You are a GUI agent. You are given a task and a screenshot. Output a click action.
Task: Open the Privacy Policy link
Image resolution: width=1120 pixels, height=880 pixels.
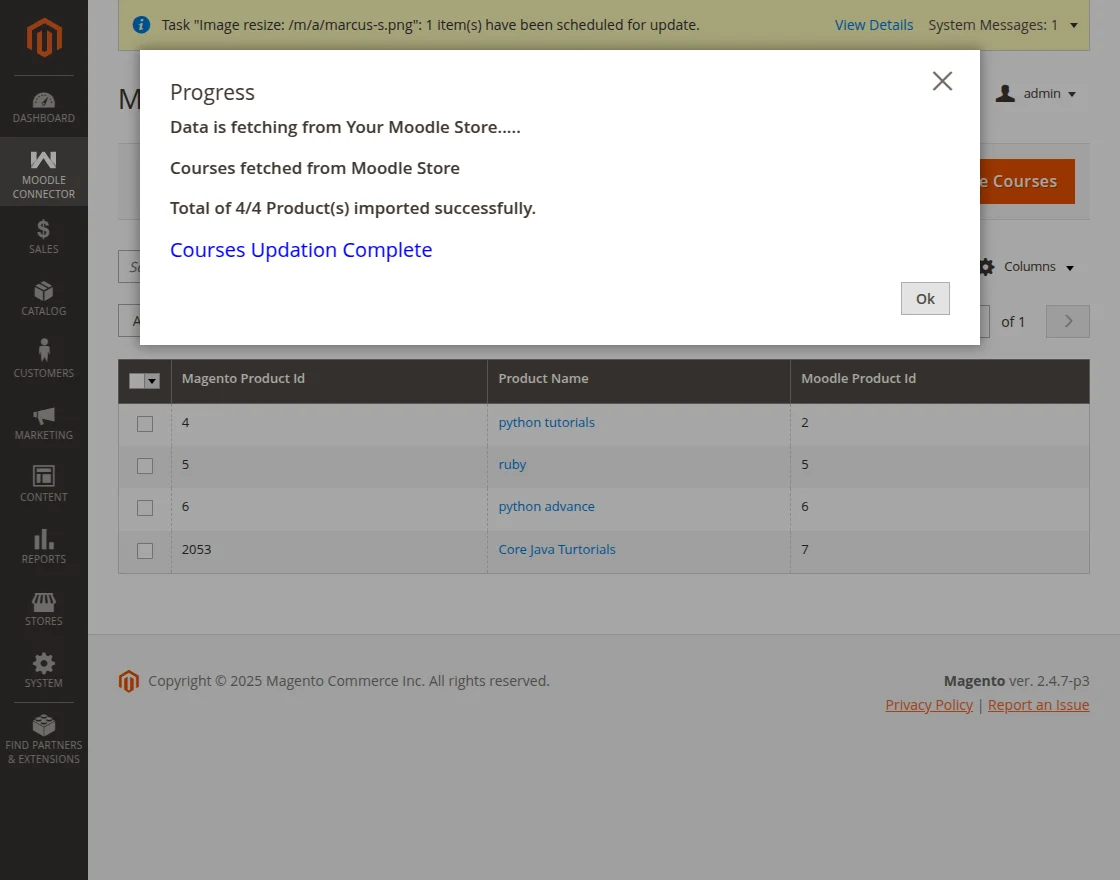929,705
